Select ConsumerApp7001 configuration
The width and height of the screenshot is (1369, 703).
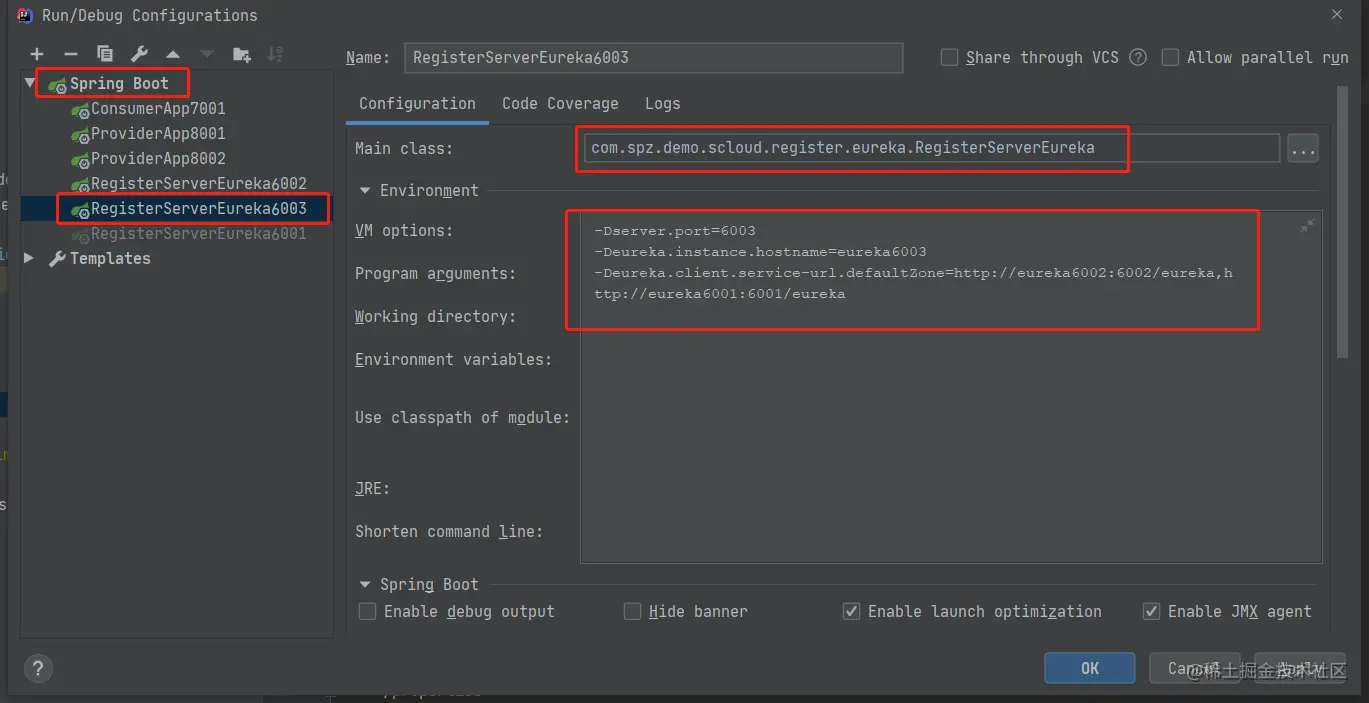158,108
